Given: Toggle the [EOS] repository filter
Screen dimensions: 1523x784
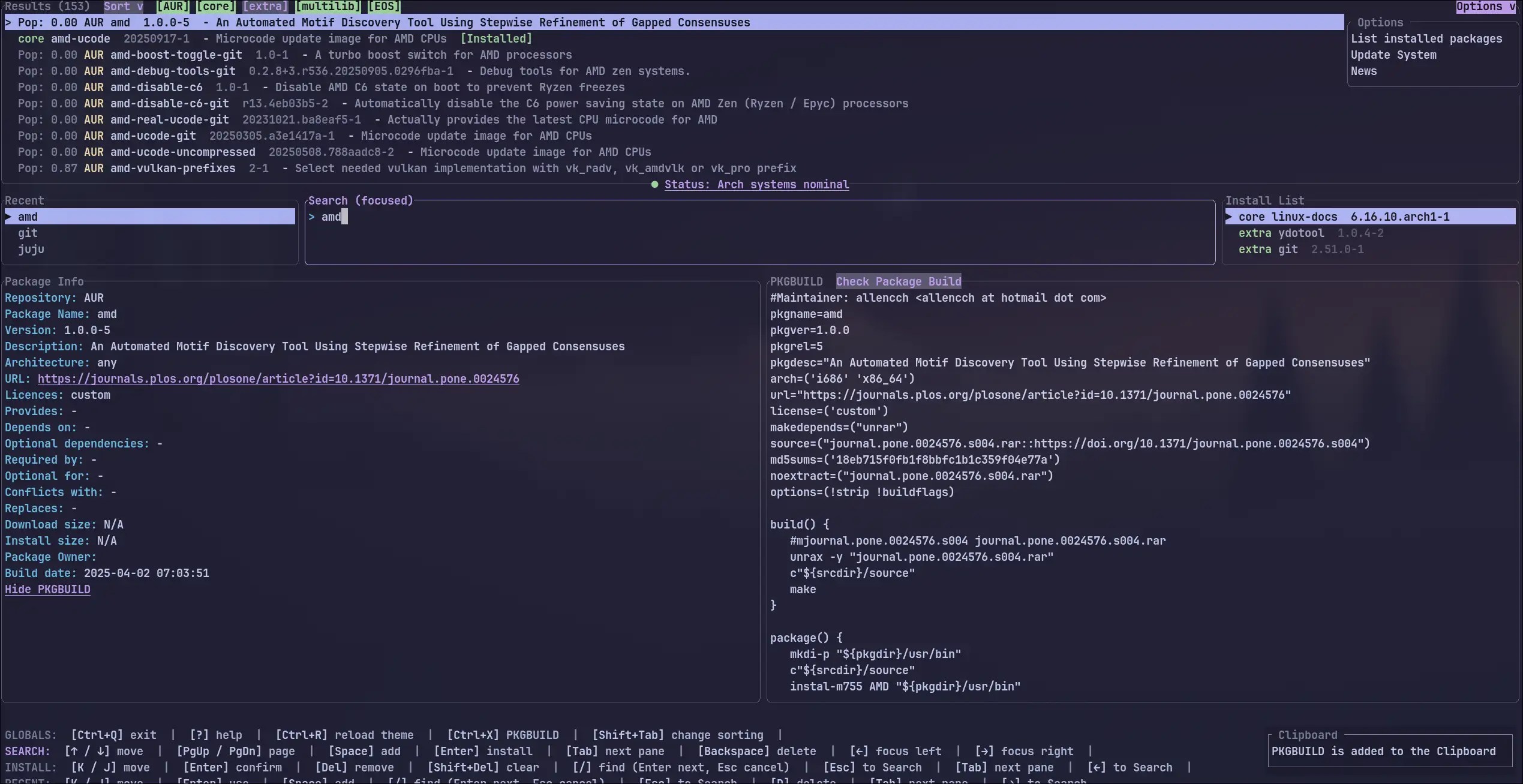Looking at the screenshot, I should (x=384, y=7).
